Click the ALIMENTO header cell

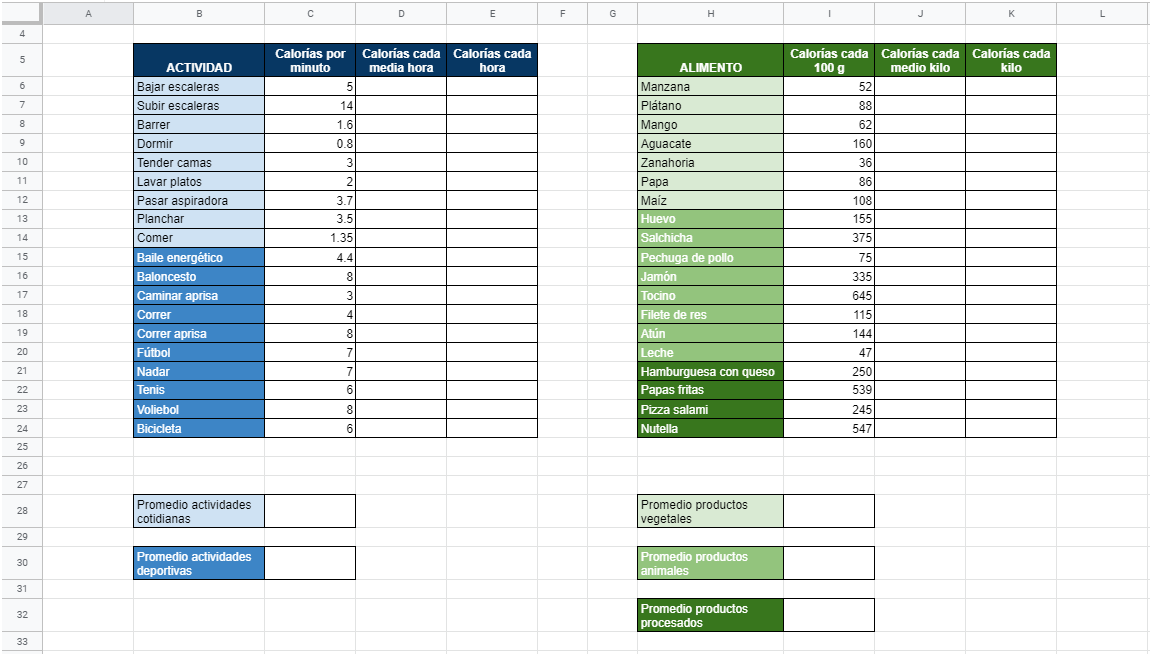[711, 60]
